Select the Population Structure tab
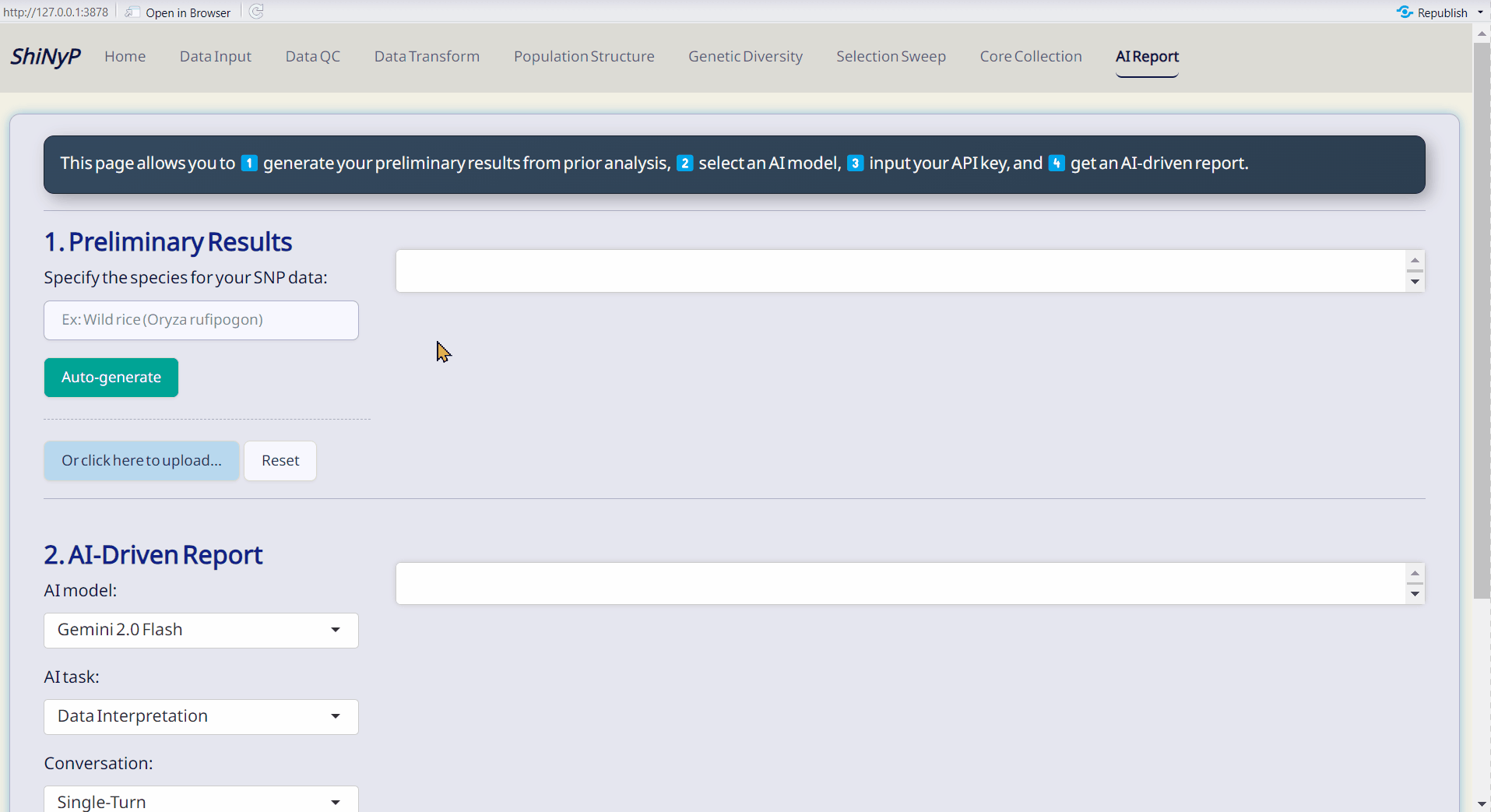This screenshot has height=812, width=1491. (x=584, y=57)
